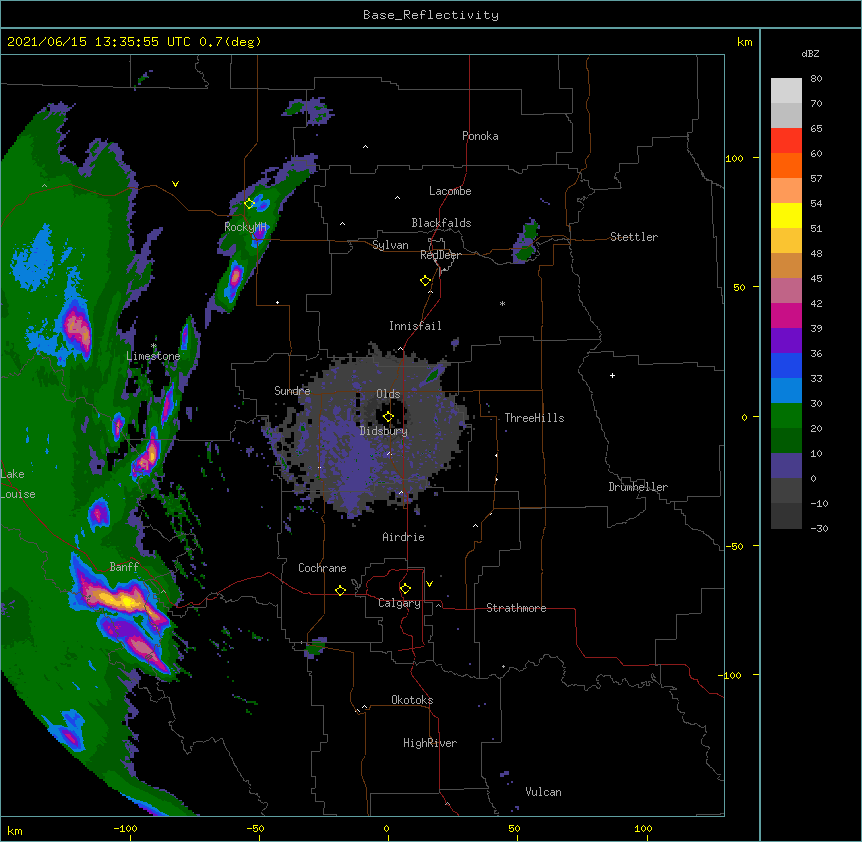Click the magenta 39–42 dBZ legend swatch
This screenshot has width=862, height=842.
click(x=786, y=315)
